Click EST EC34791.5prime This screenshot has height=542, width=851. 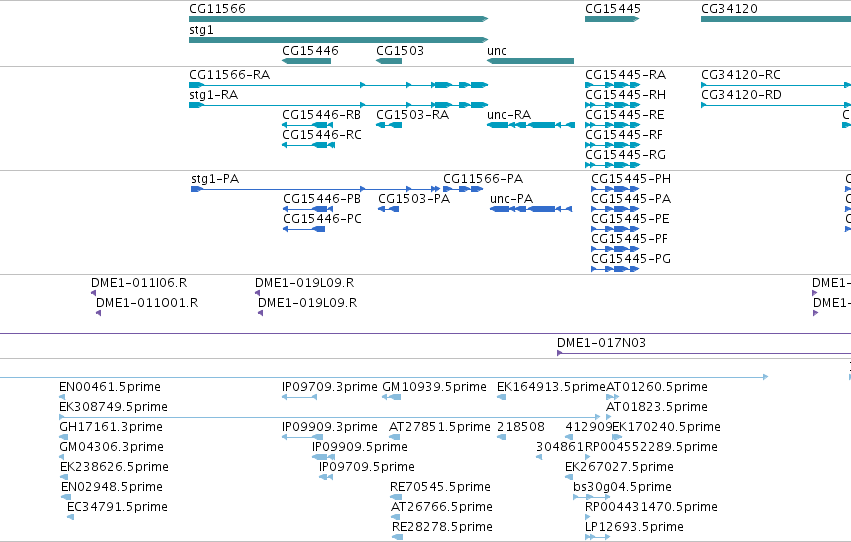pyautogui.click(x=70, y=517)
